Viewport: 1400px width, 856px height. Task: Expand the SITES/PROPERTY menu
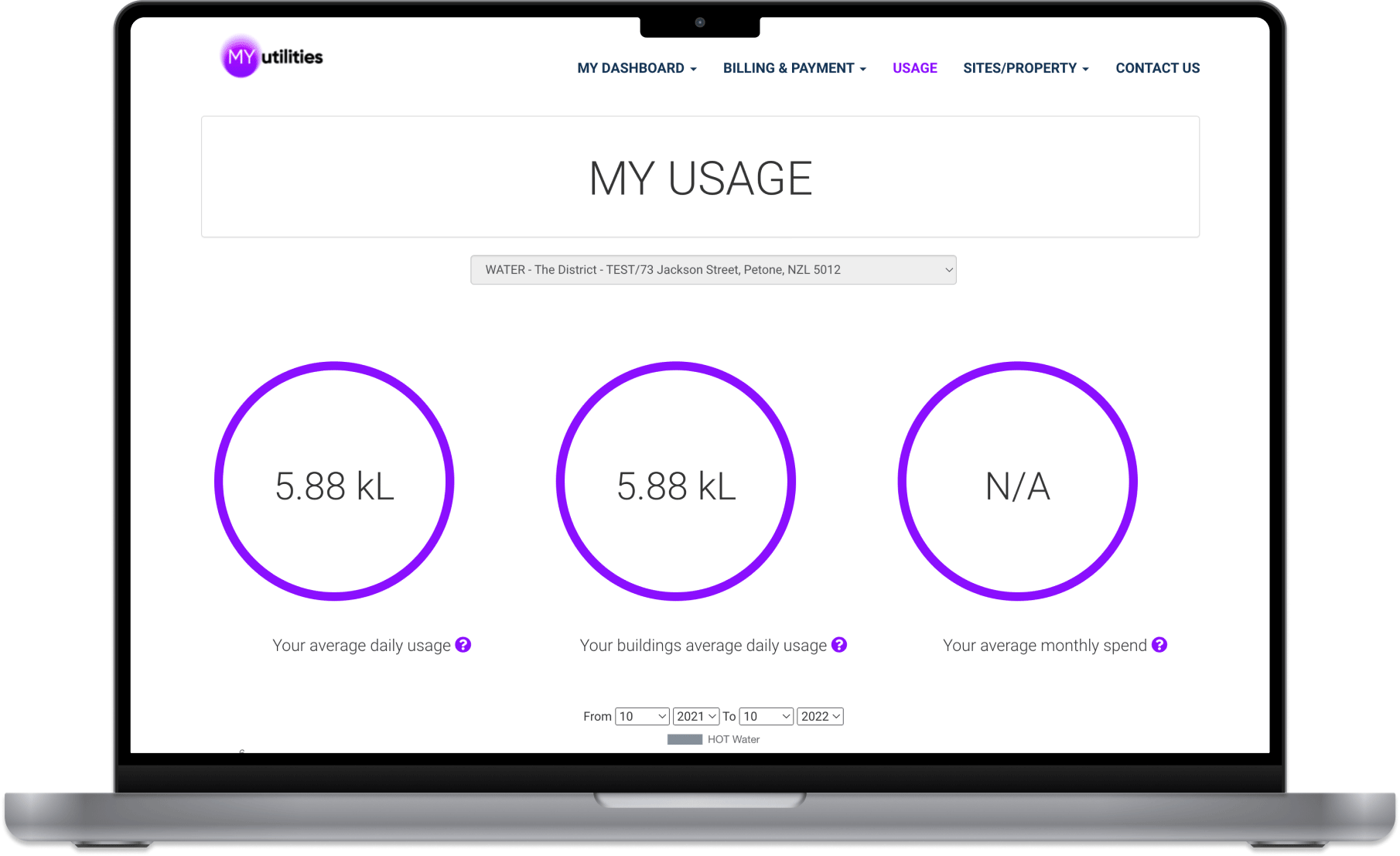click(1025, 68)
